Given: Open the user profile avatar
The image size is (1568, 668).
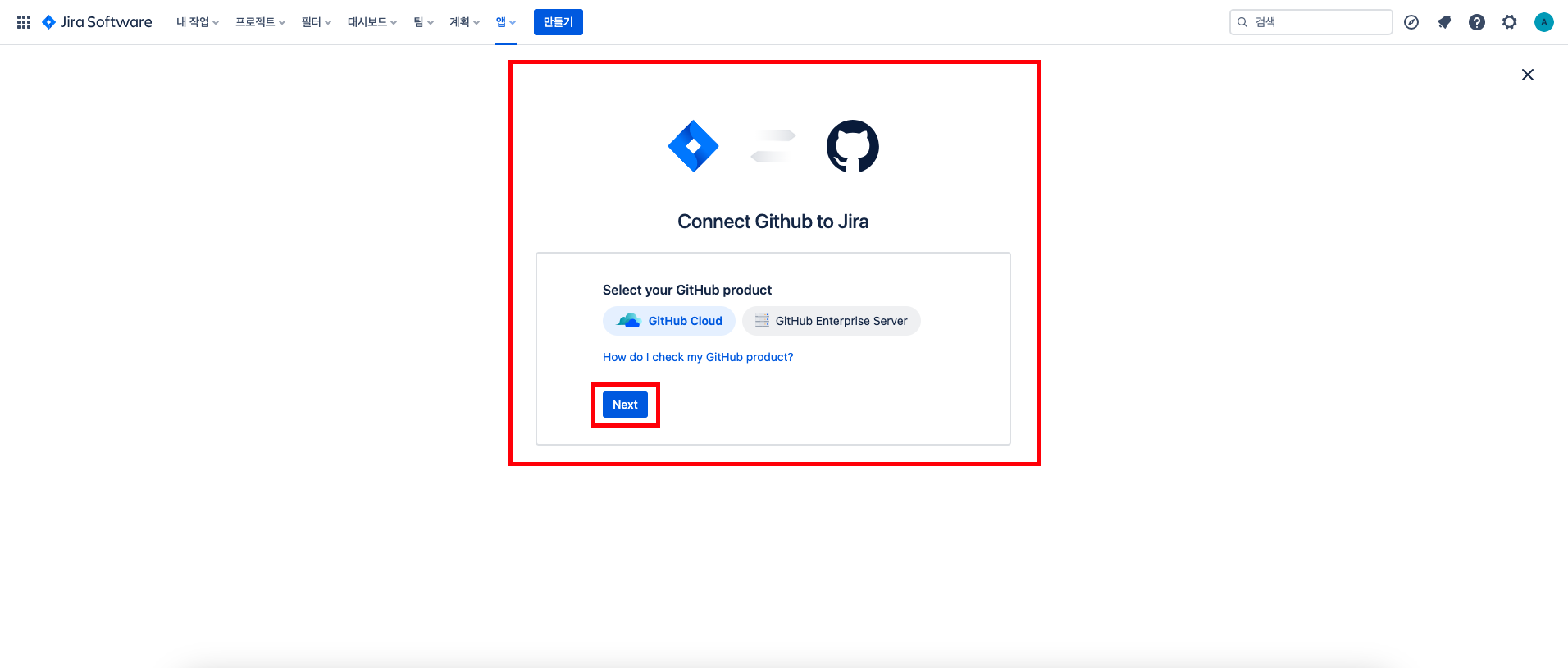Looking at the screenshot, I should [x=1544, y=22].
